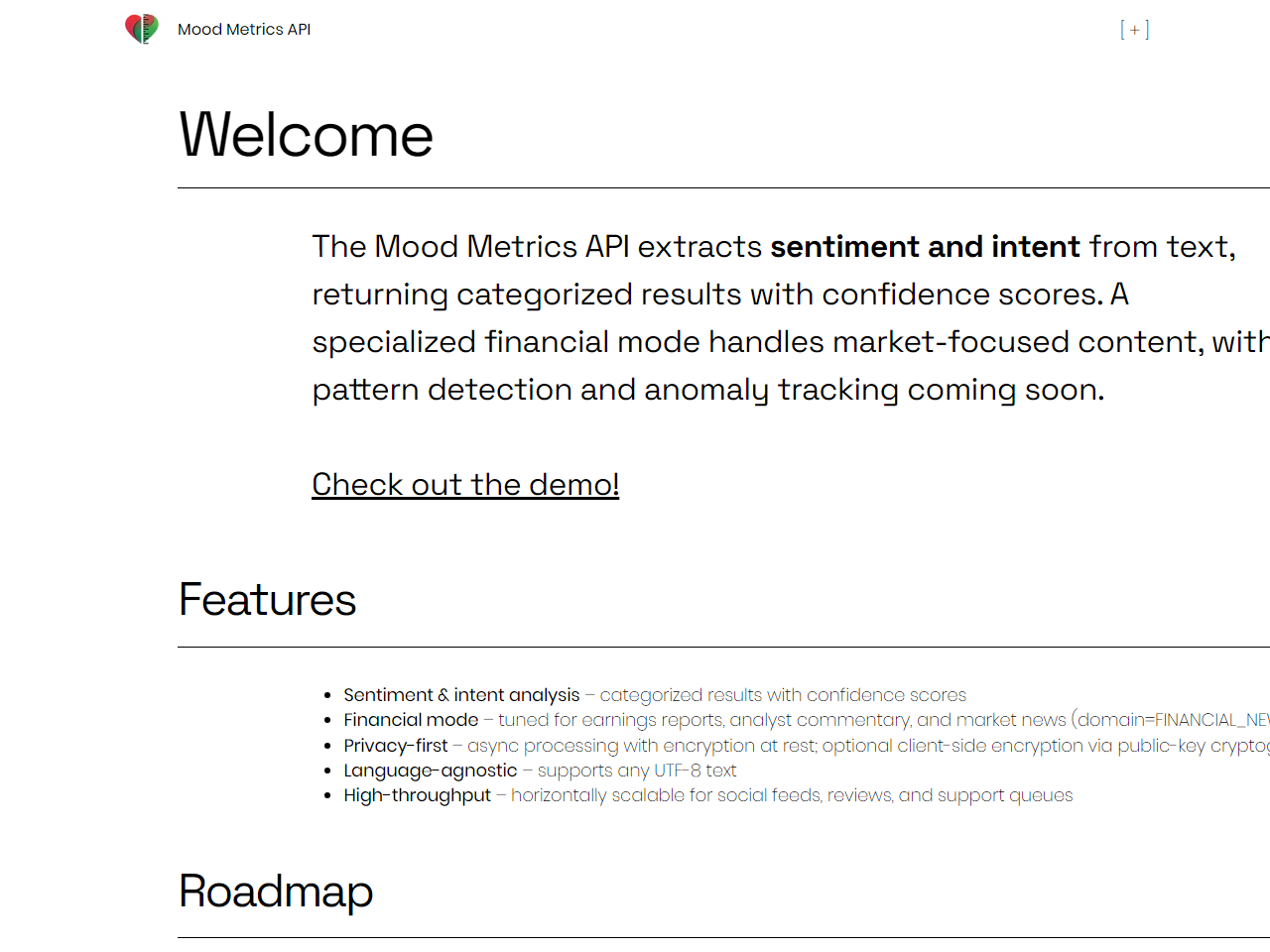1270x952 pixels.
Task: Expand the [+] navigation menu
Action: pos(1134,30)
